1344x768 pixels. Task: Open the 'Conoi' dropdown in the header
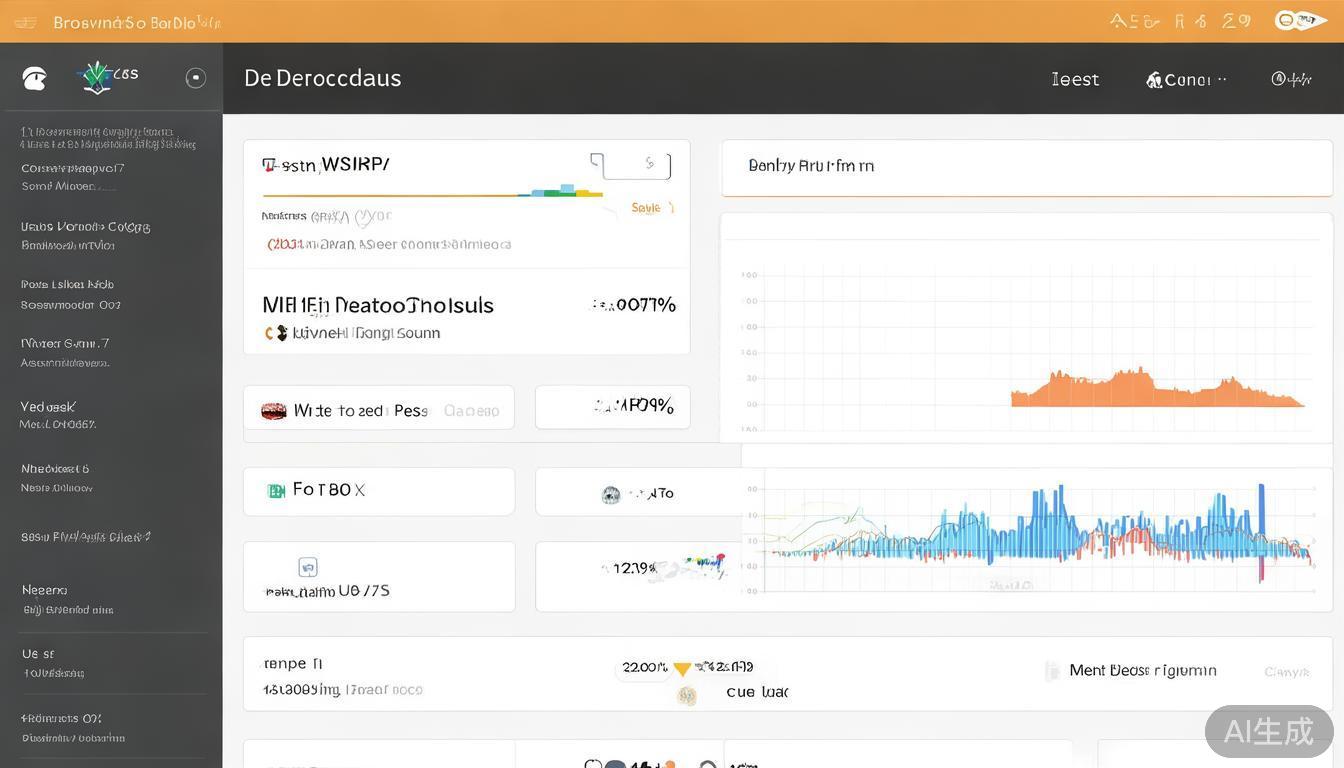coord(1186,80)
